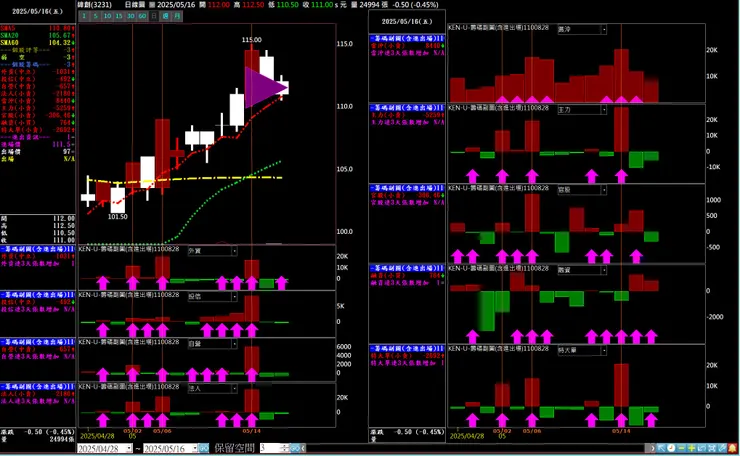Viewport: 740px width, 456px height.
Task: Switch to the 10-minute chart period
Action: click(x=107, y=16)
